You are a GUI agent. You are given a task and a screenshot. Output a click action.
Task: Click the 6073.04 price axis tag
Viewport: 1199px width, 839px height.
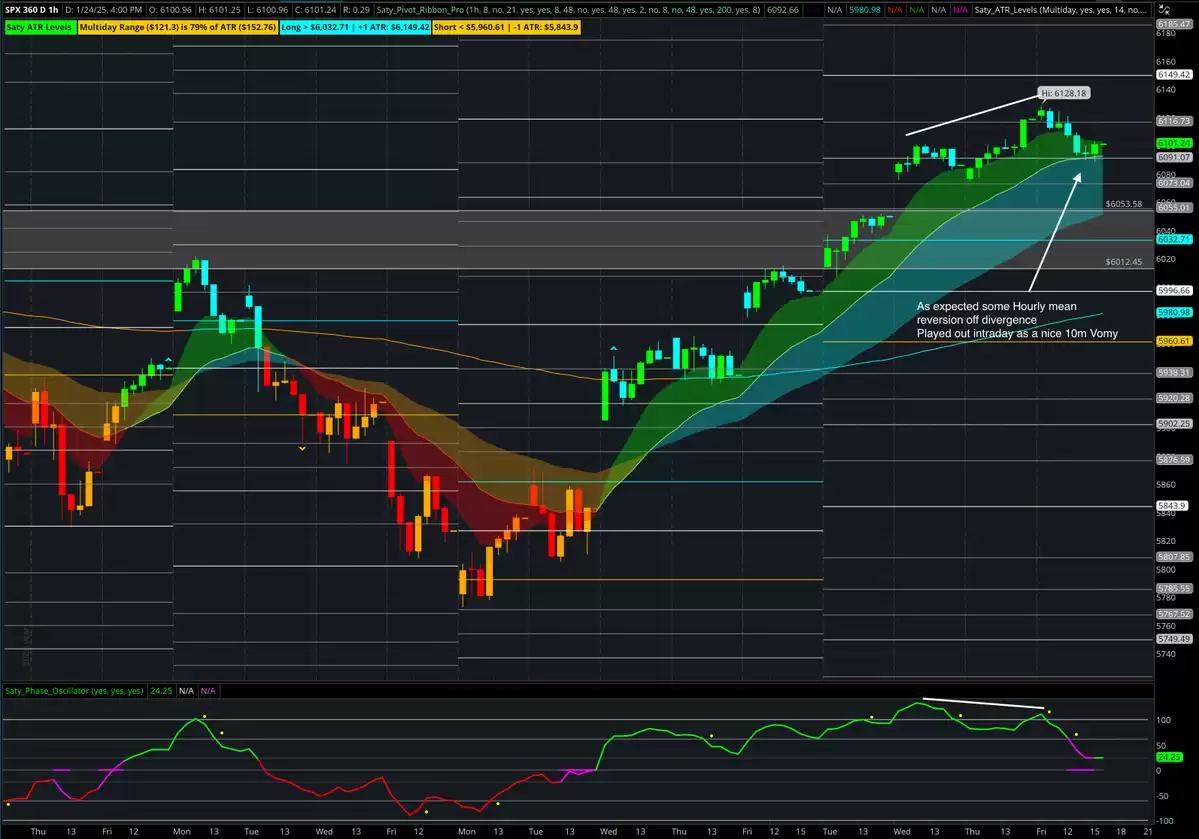(1174, 183)
